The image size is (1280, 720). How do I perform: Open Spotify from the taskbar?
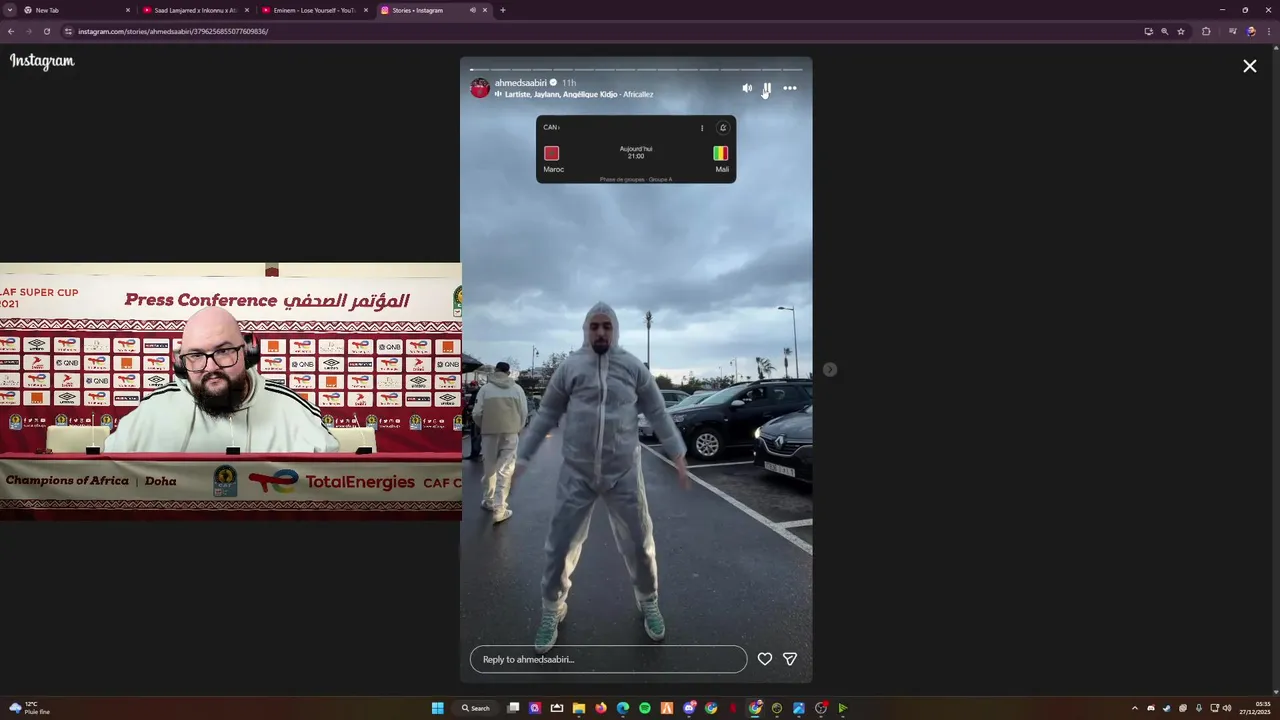pos(645,708)
